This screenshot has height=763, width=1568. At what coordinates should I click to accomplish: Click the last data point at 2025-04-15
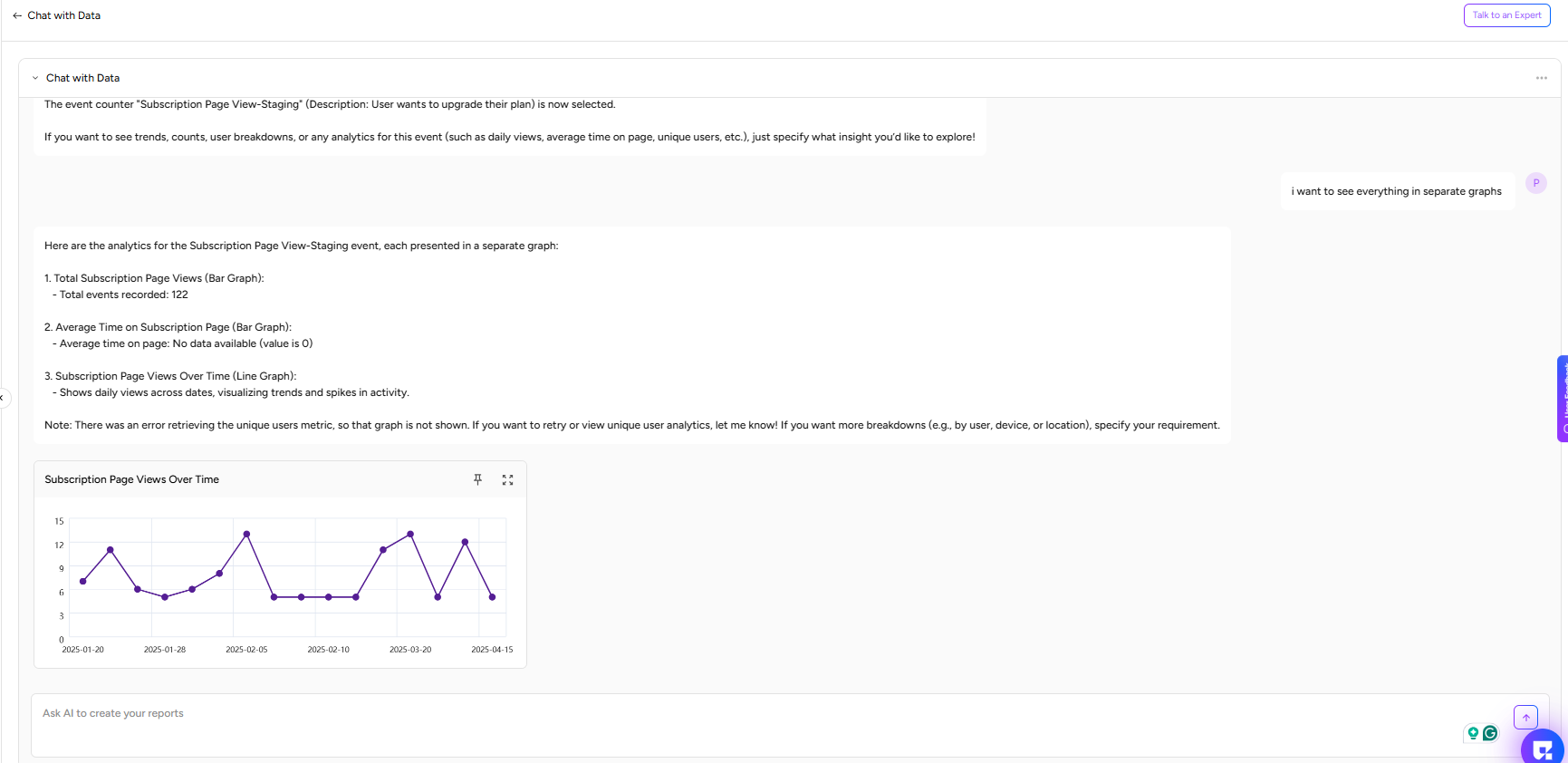[x=492, y=597]
